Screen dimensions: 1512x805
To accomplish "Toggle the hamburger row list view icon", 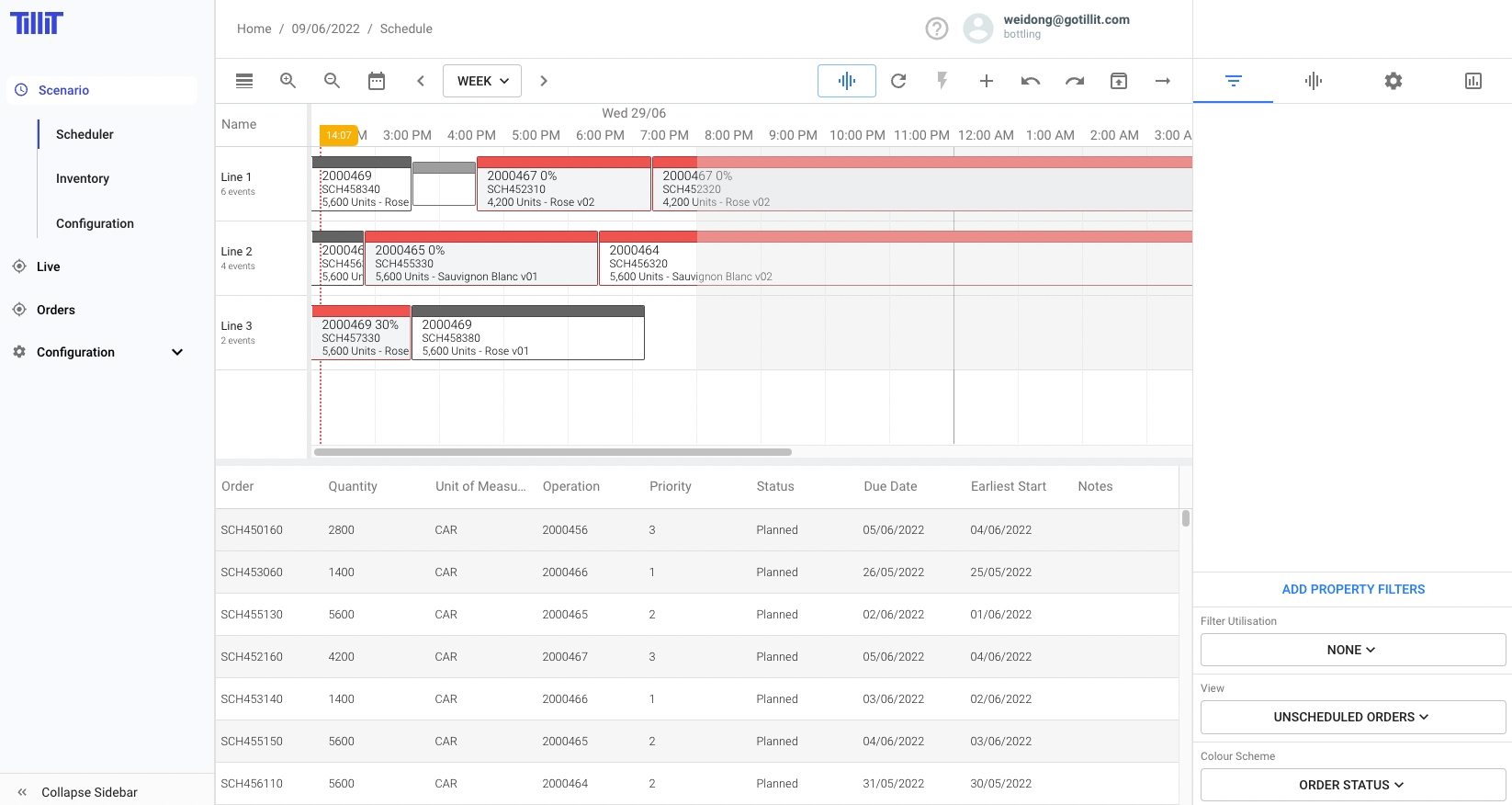I will click(244, 81).
